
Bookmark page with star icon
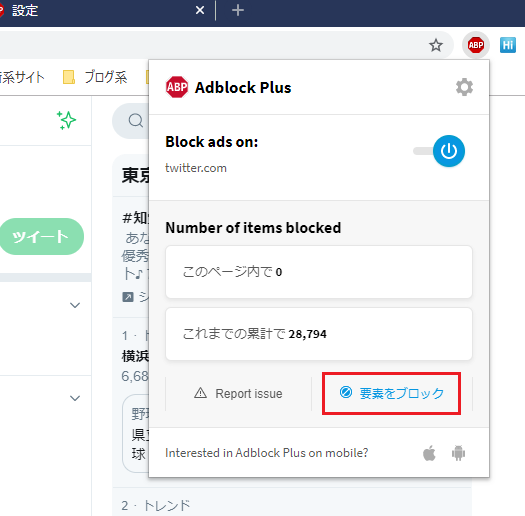click(x=436, y=45)
